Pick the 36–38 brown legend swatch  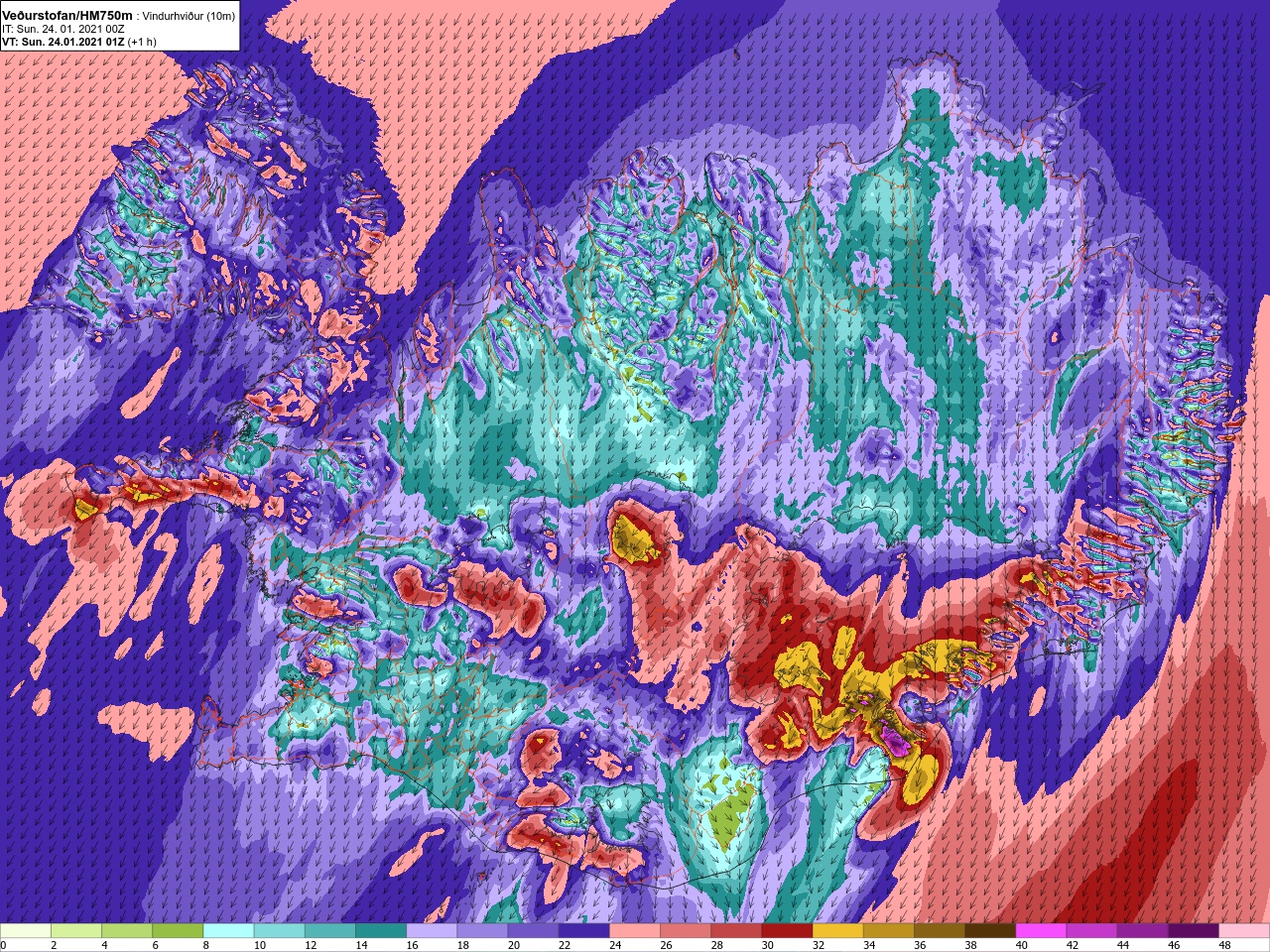[941, 931]
